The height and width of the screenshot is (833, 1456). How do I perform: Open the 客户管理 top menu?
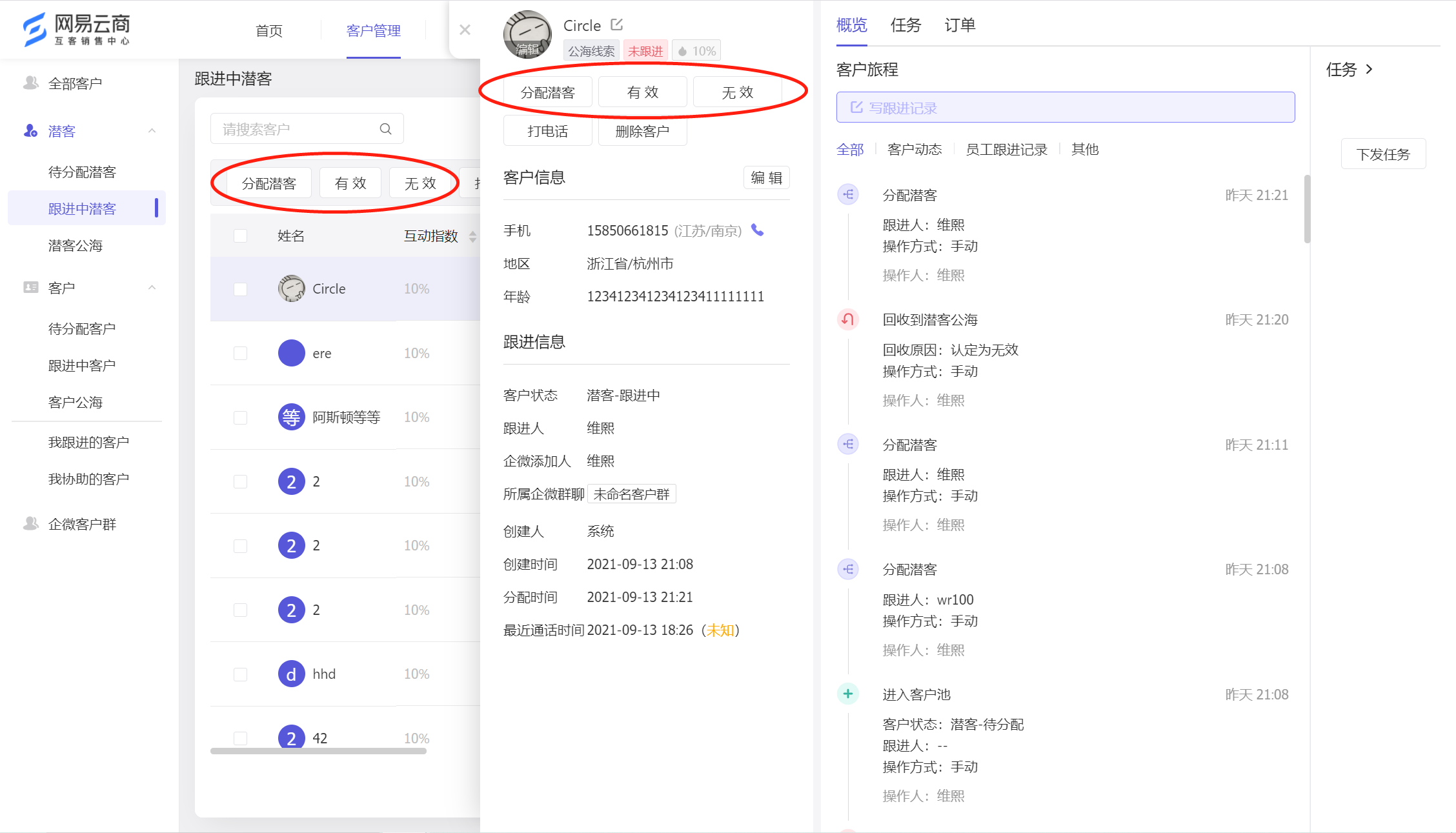click(373, 30)
